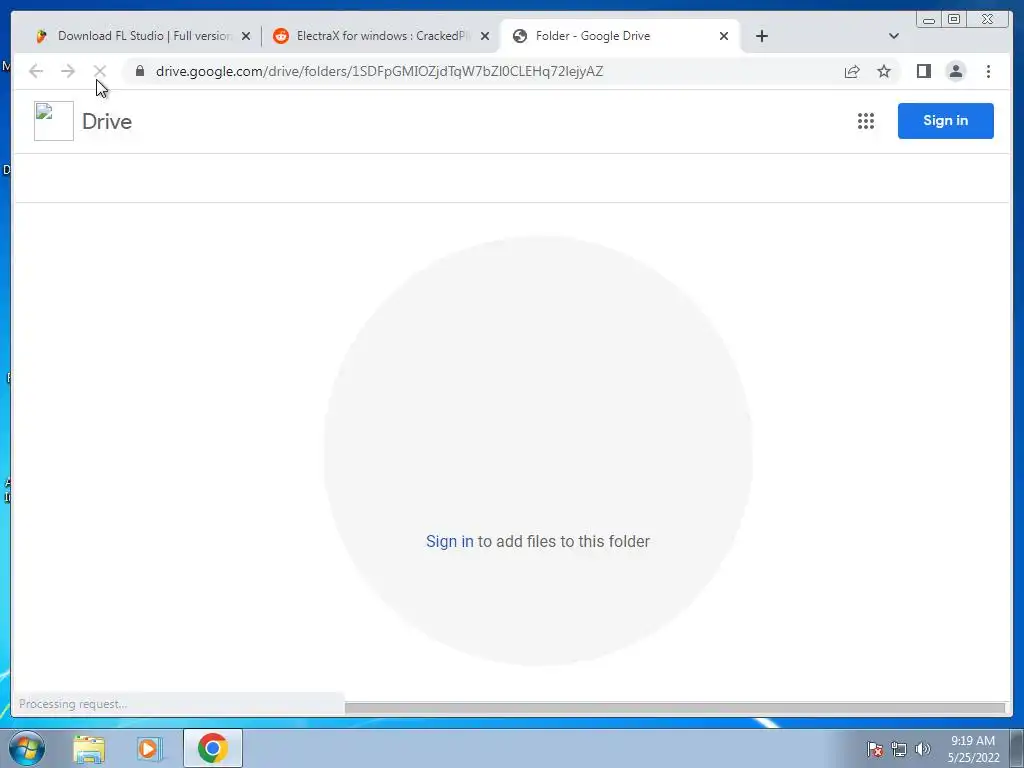The height and width of the screenshot is (768, 1024).
Task: Open Windows Explorer from the taskbar
Action: (89, 749)
